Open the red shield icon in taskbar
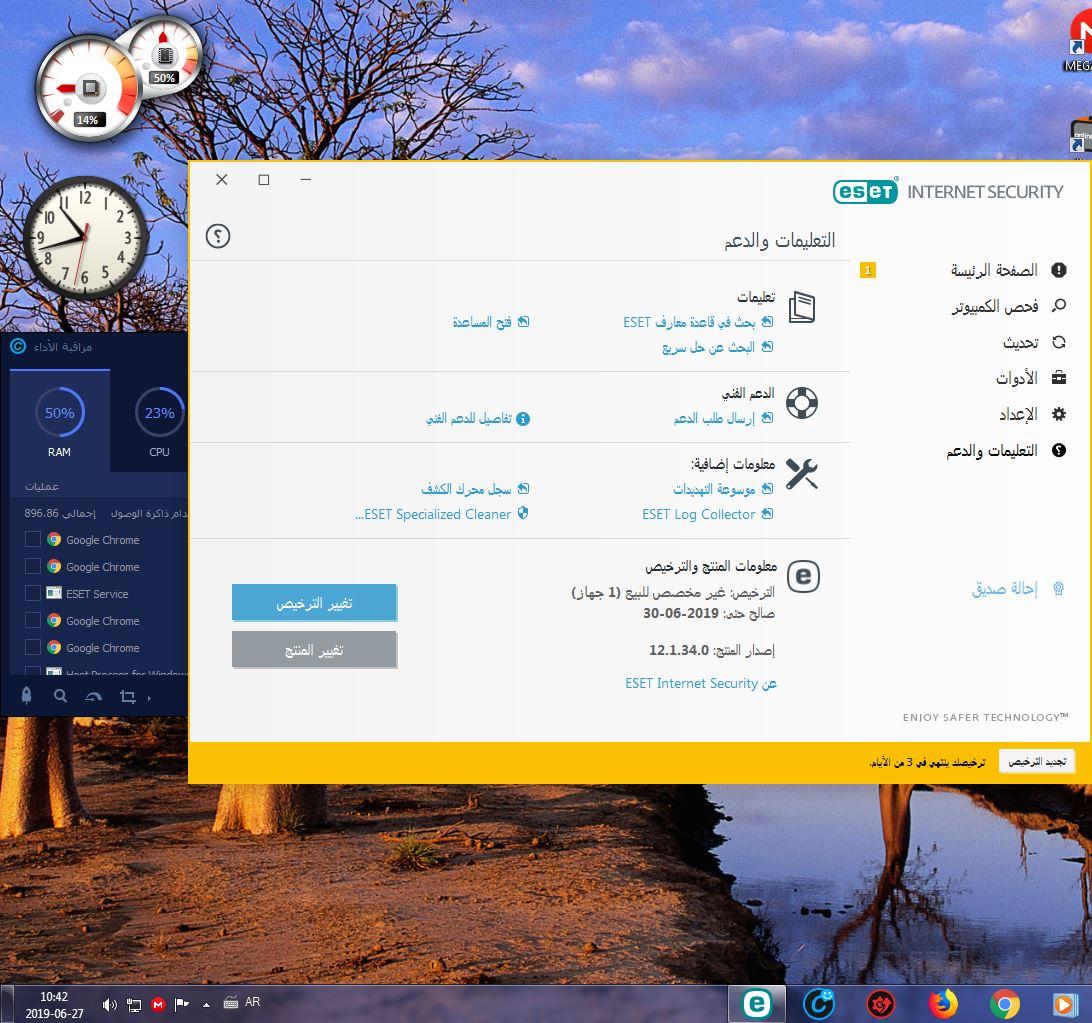 coord(881,1004)
